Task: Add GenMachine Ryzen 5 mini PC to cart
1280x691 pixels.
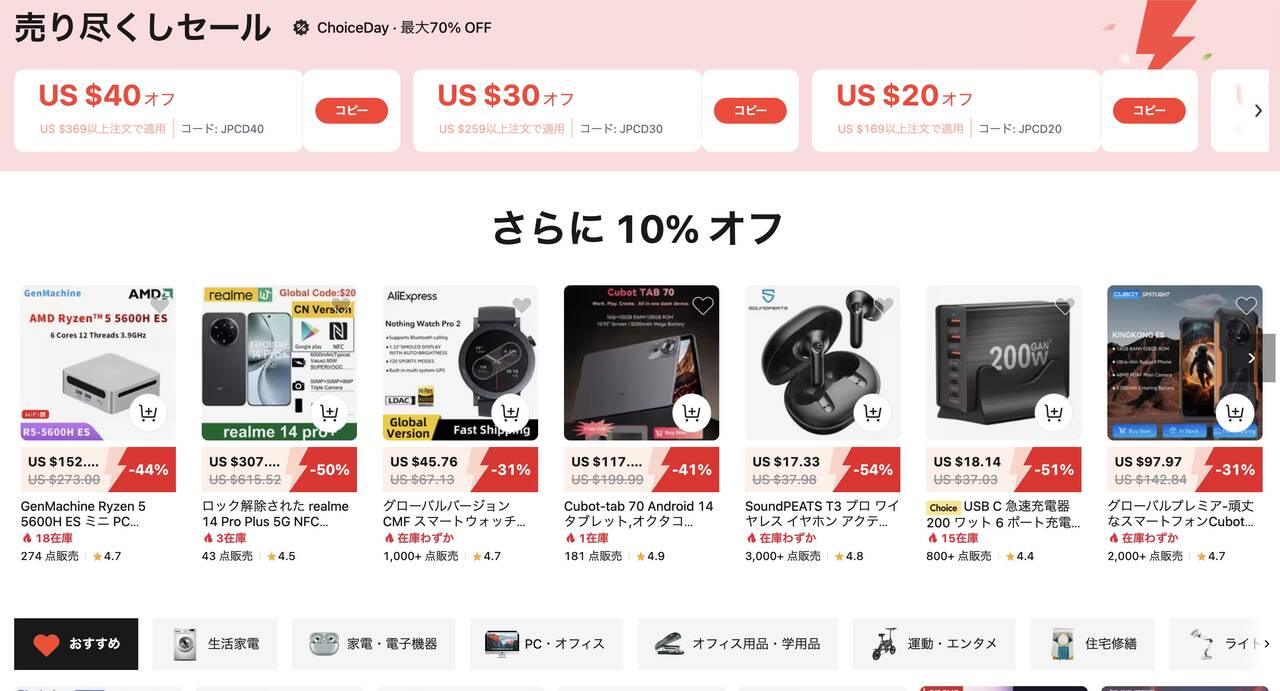Action: (x=148, y=412)
